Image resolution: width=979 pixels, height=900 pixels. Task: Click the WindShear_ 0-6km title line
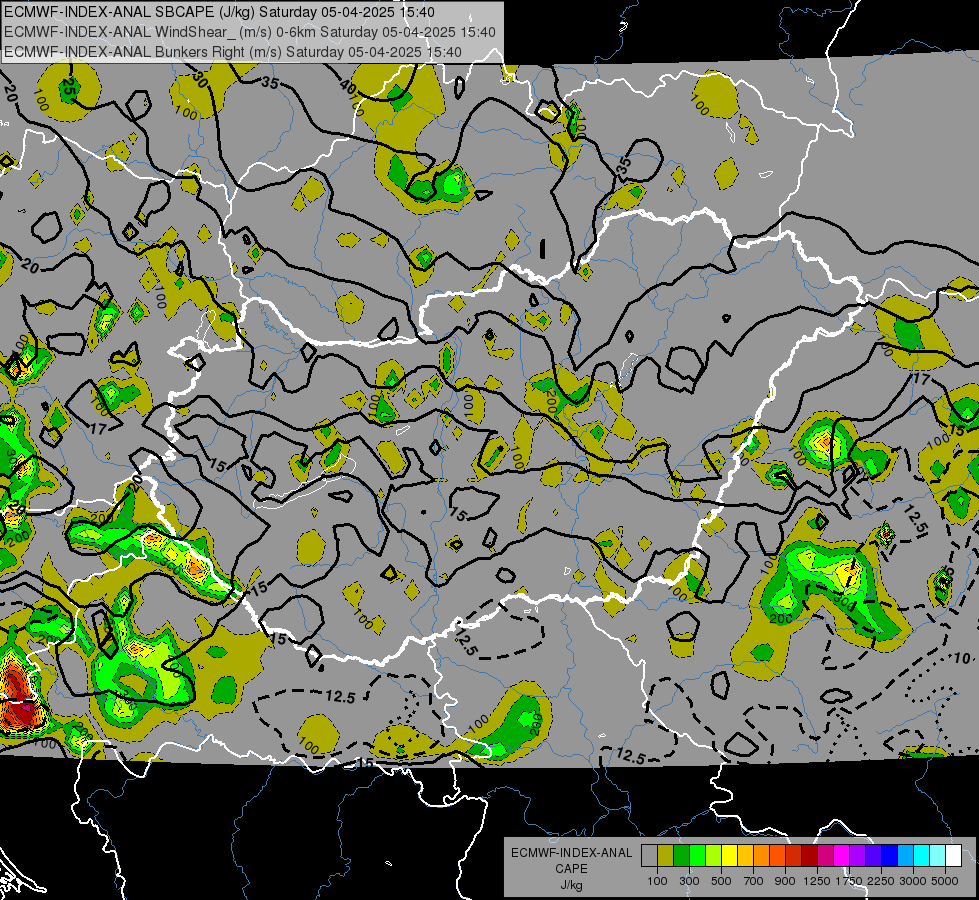tap(250, 32)
